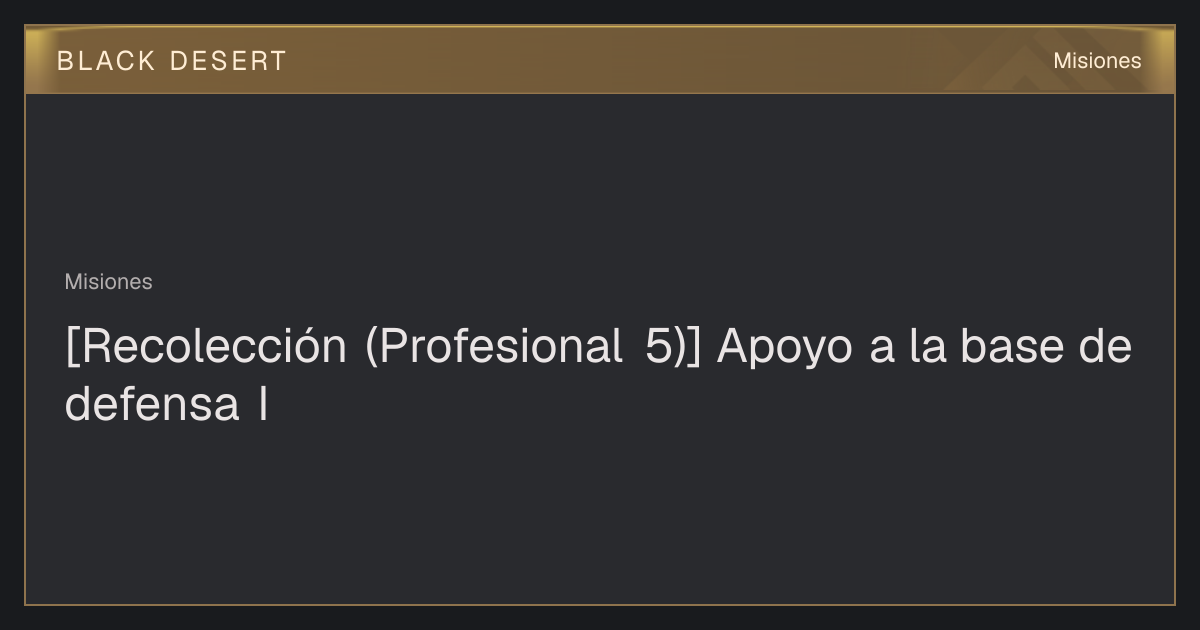Click the second title line 'defensa I'
Image resolution: width=1200 pixels, height=630 pixels.
click(166, 405)
